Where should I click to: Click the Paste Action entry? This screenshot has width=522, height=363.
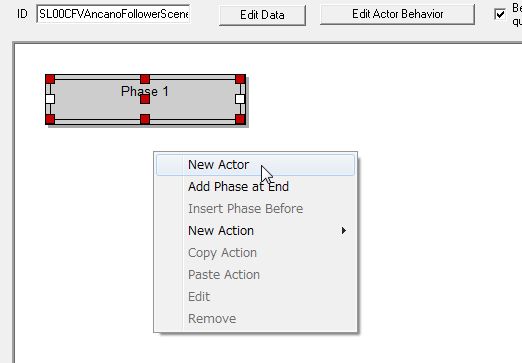click(255, 275)
